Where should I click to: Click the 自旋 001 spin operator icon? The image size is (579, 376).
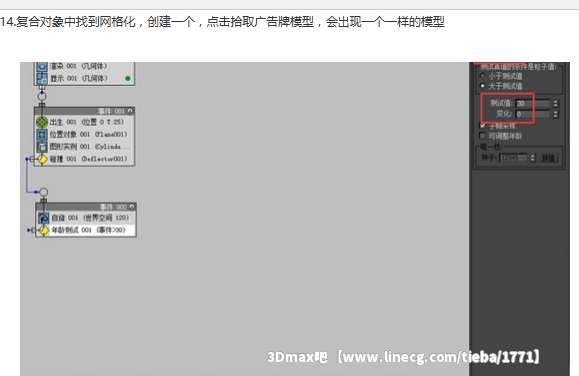(44, 218)
